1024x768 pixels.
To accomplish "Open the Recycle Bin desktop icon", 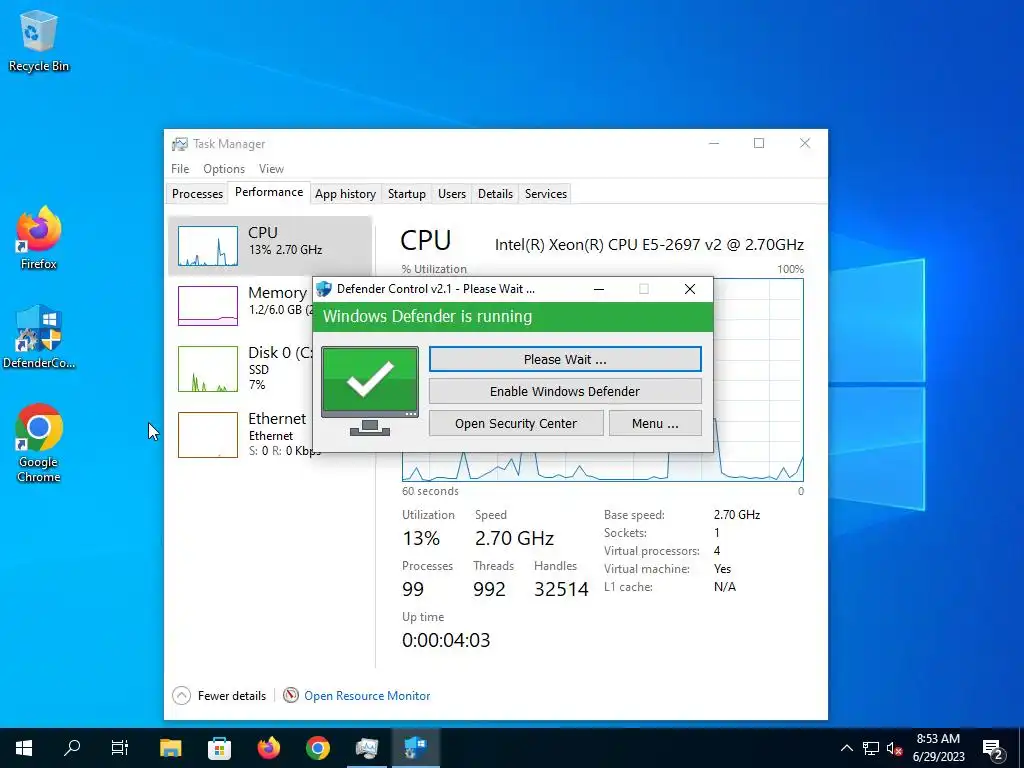I will click(39, 40).
